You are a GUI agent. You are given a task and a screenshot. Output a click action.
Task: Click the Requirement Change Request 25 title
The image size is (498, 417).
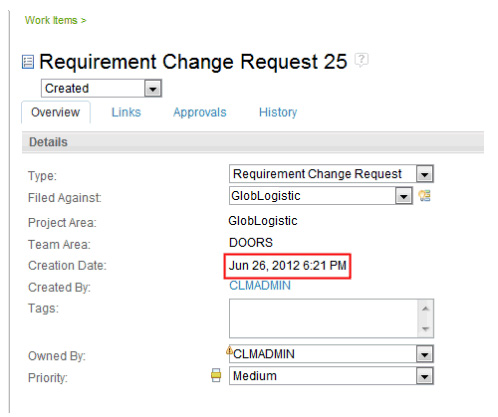(x=193, y=62)
